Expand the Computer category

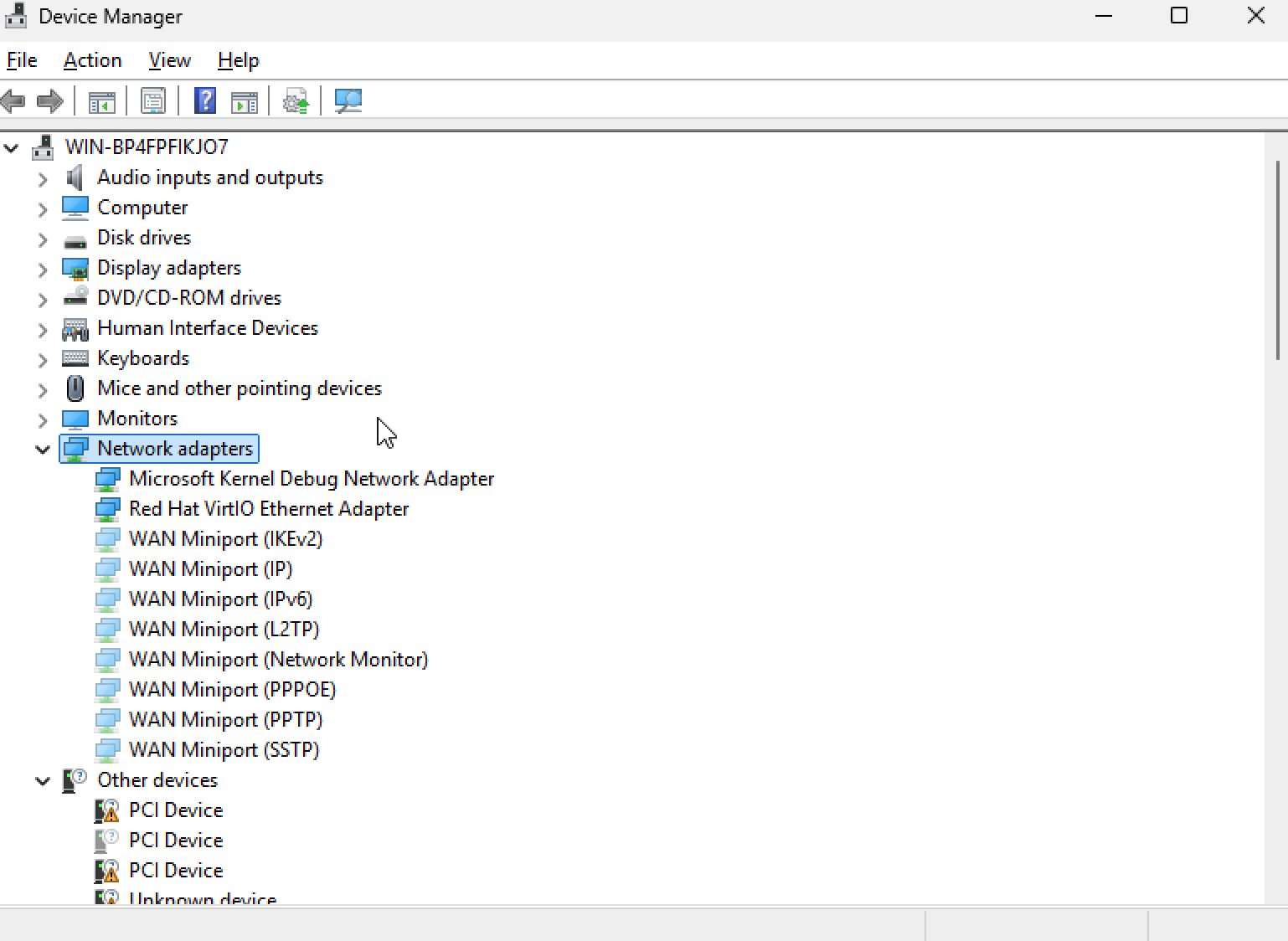[x=43, y=208]
